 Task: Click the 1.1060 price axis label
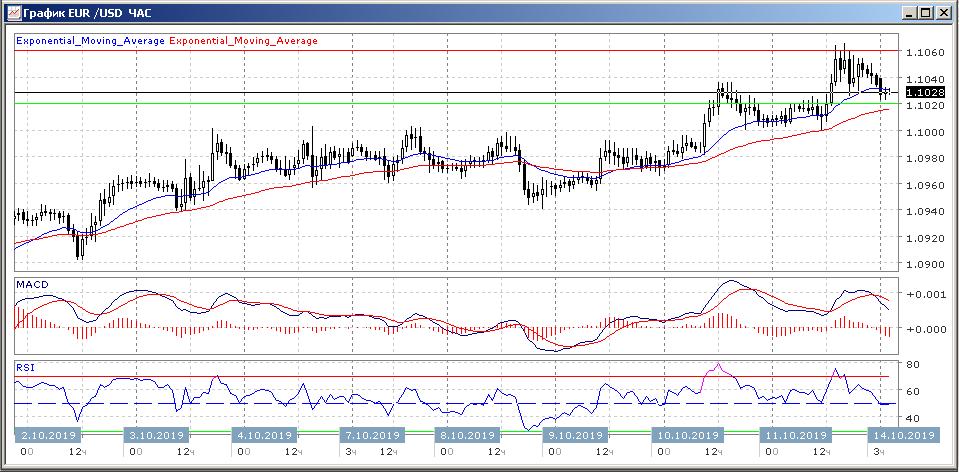[x=923, y=52]
